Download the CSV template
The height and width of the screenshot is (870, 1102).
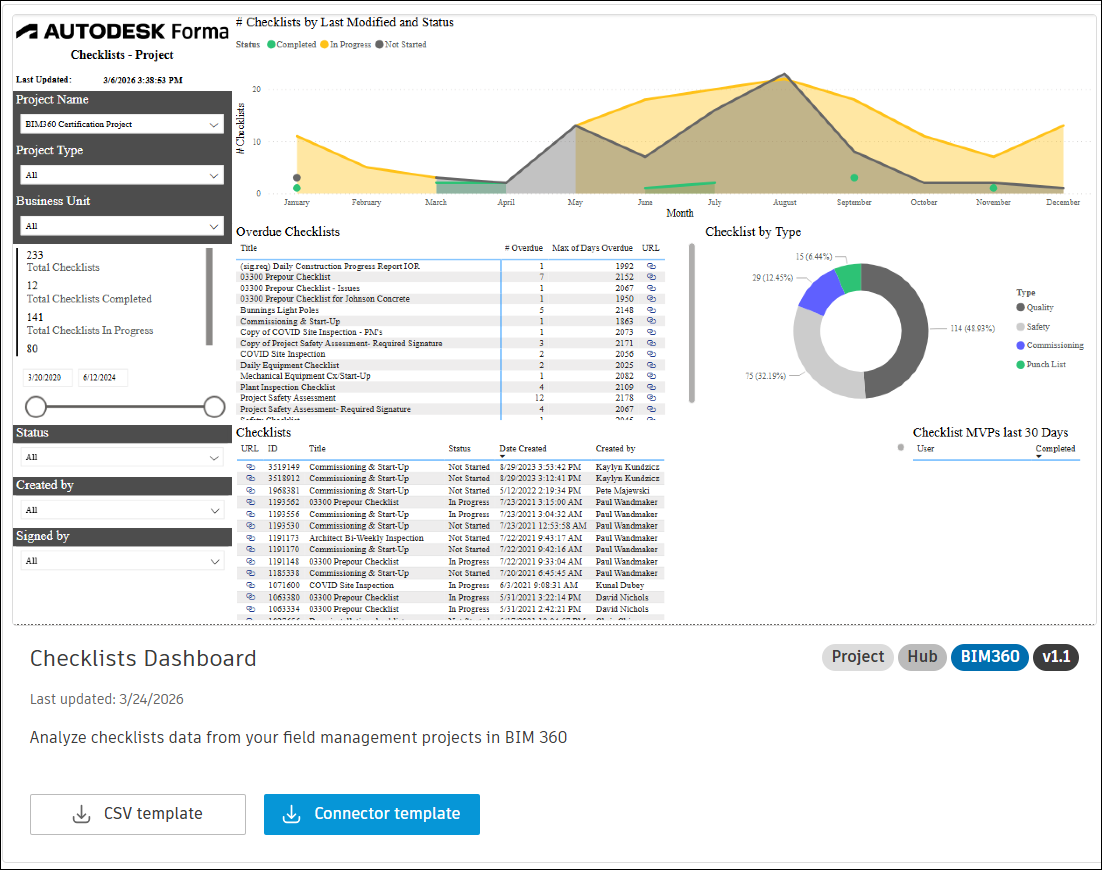pyautogui.click(x=138, y=814)
